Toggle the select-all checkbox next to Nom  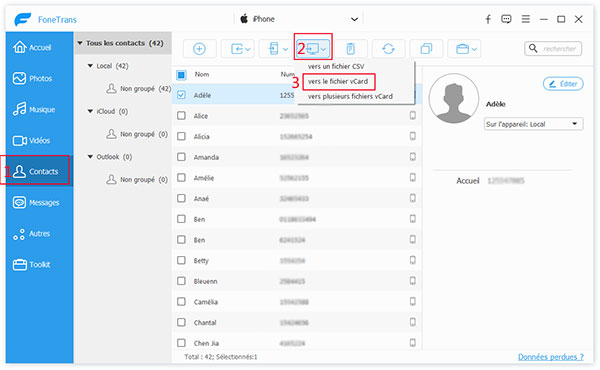[x=181, y=75]
